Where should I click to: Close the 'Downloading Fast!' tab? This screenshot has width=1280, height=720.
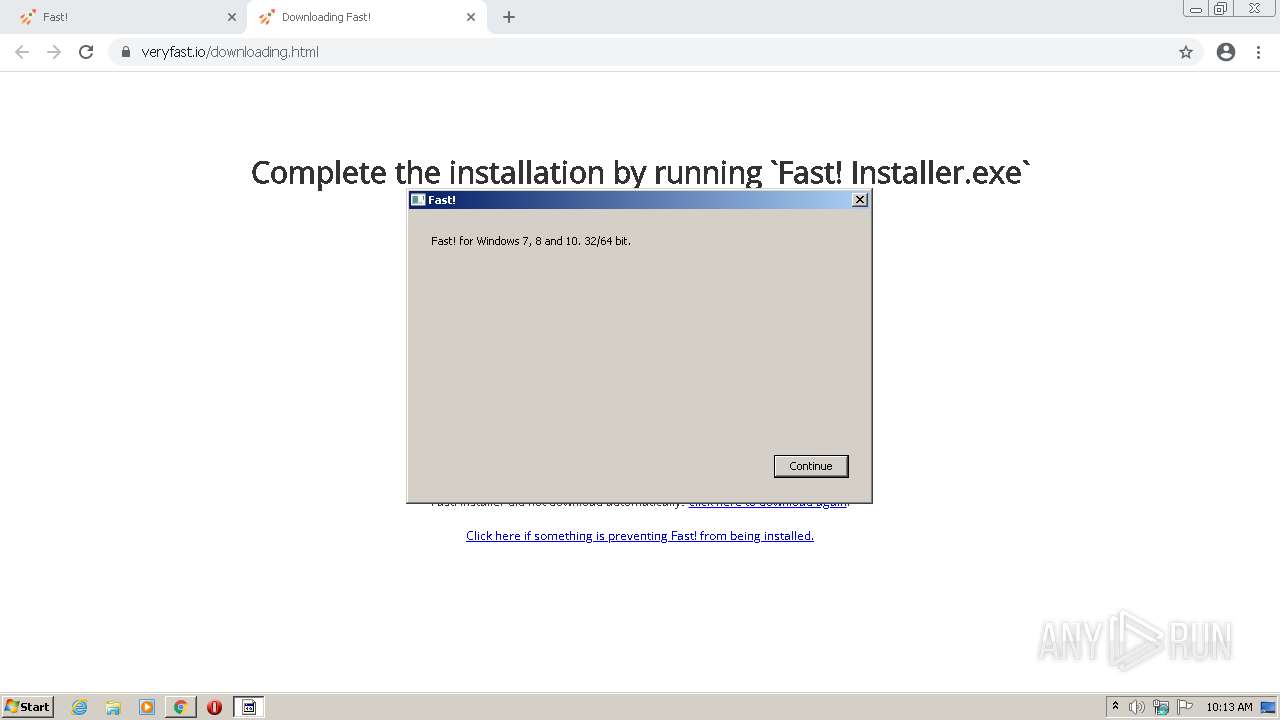pos(471,17)
